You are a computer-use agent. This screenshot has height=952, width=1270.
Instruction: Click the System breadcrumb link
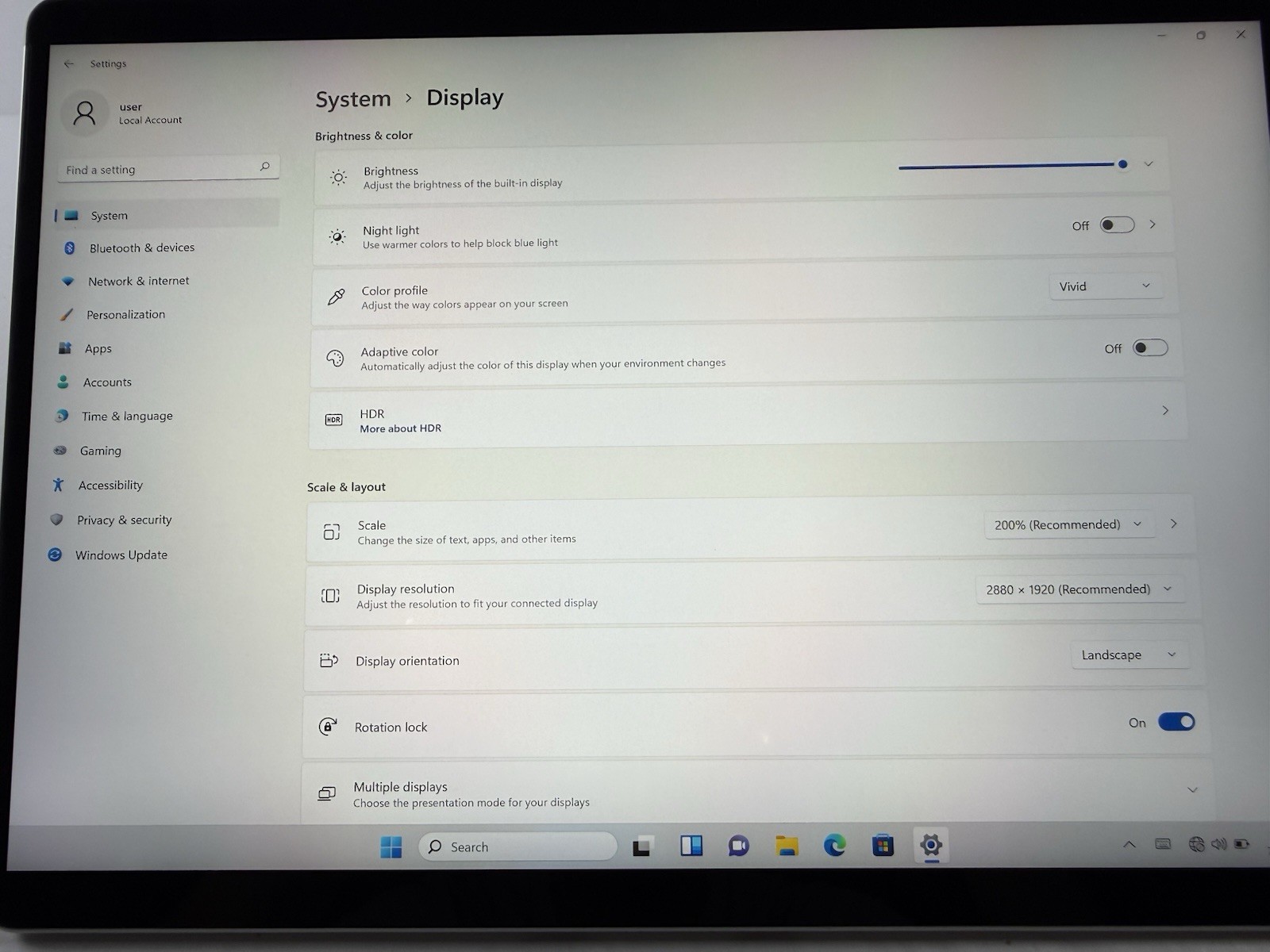[x=353, y=99]
